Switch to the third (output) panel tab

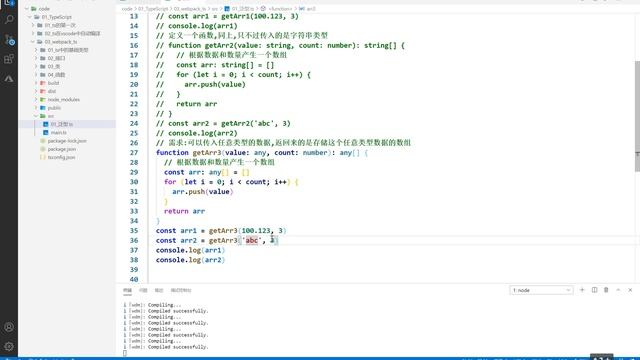[159, 290]
